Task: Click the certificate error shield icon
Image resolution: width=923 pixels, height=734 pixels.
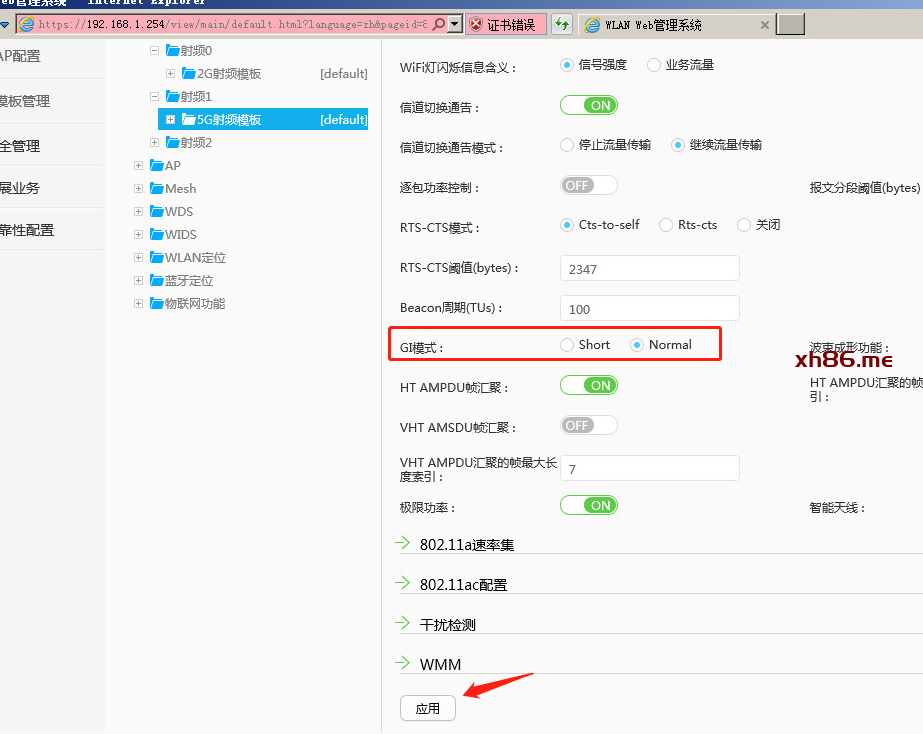Action: pyautogui.click(x=476, y=24)
